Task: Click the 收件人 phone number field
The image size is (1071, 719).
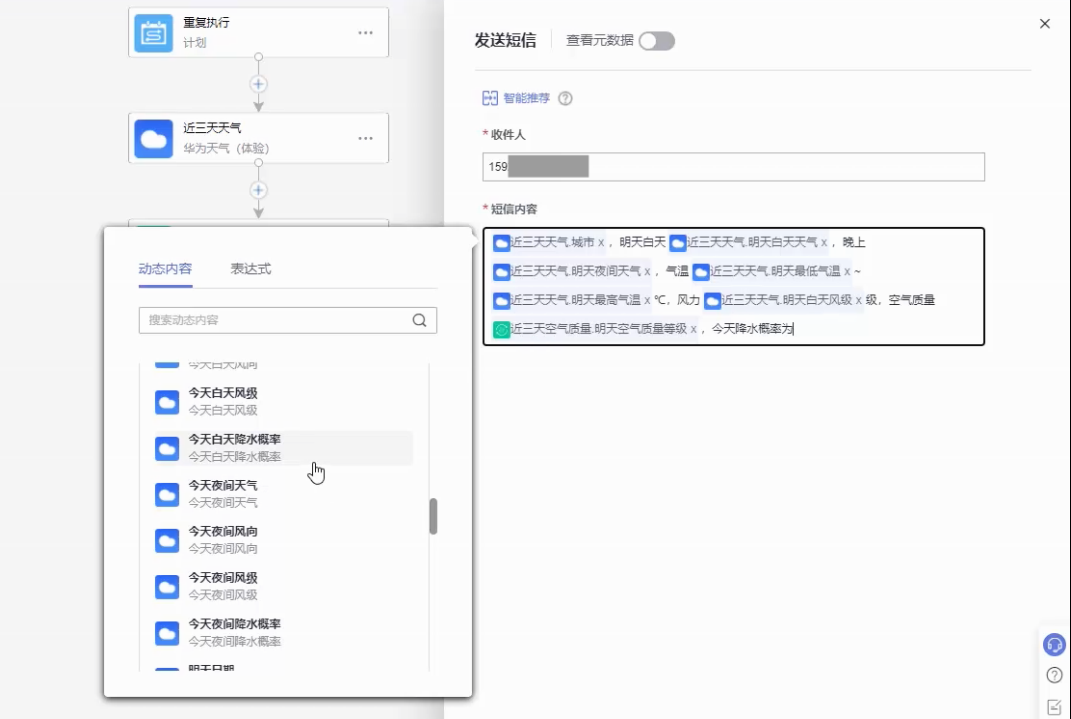Action: [734, 167]
